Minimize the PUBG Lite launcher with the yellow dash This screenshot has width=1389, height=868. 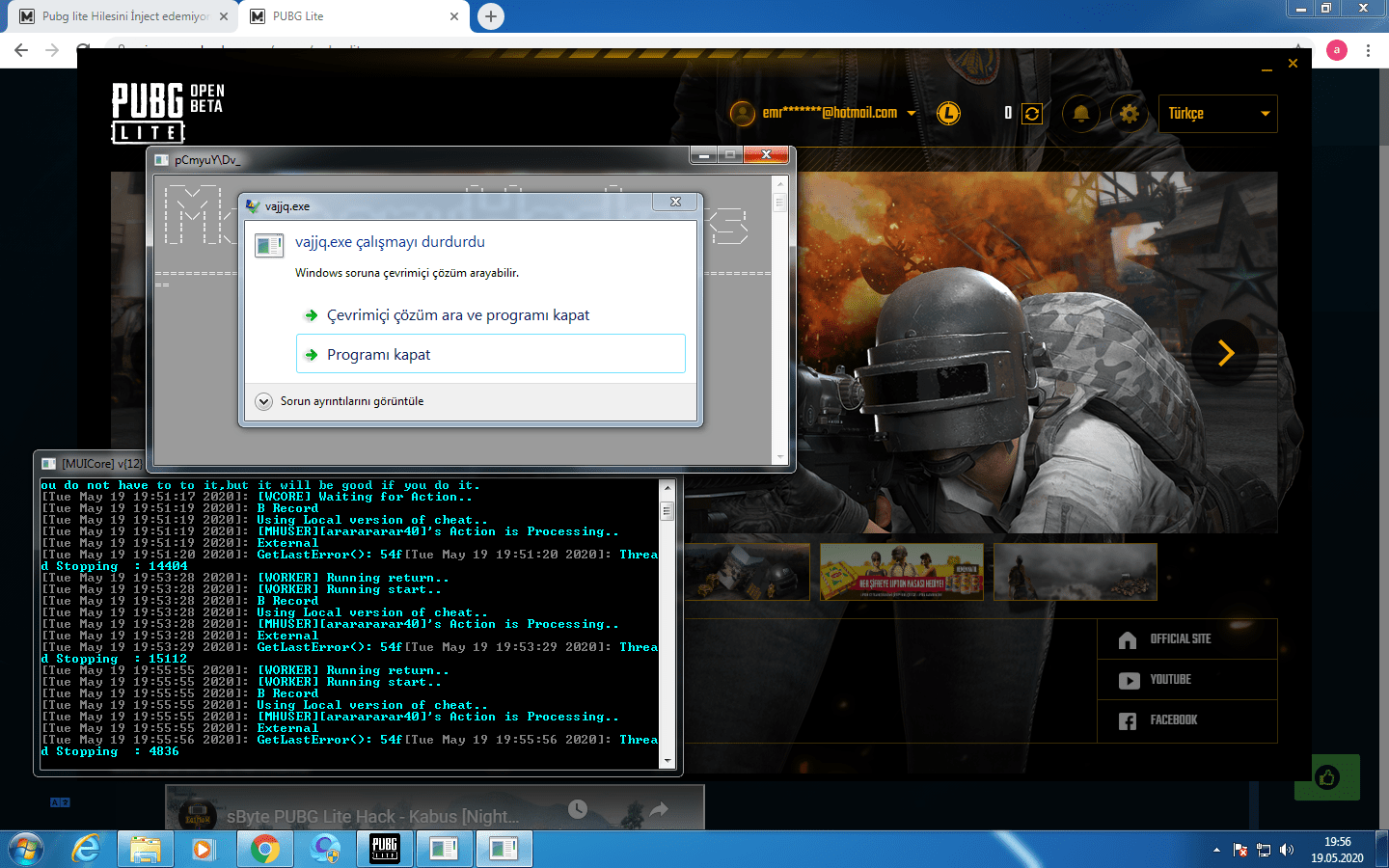(1266, 68)
